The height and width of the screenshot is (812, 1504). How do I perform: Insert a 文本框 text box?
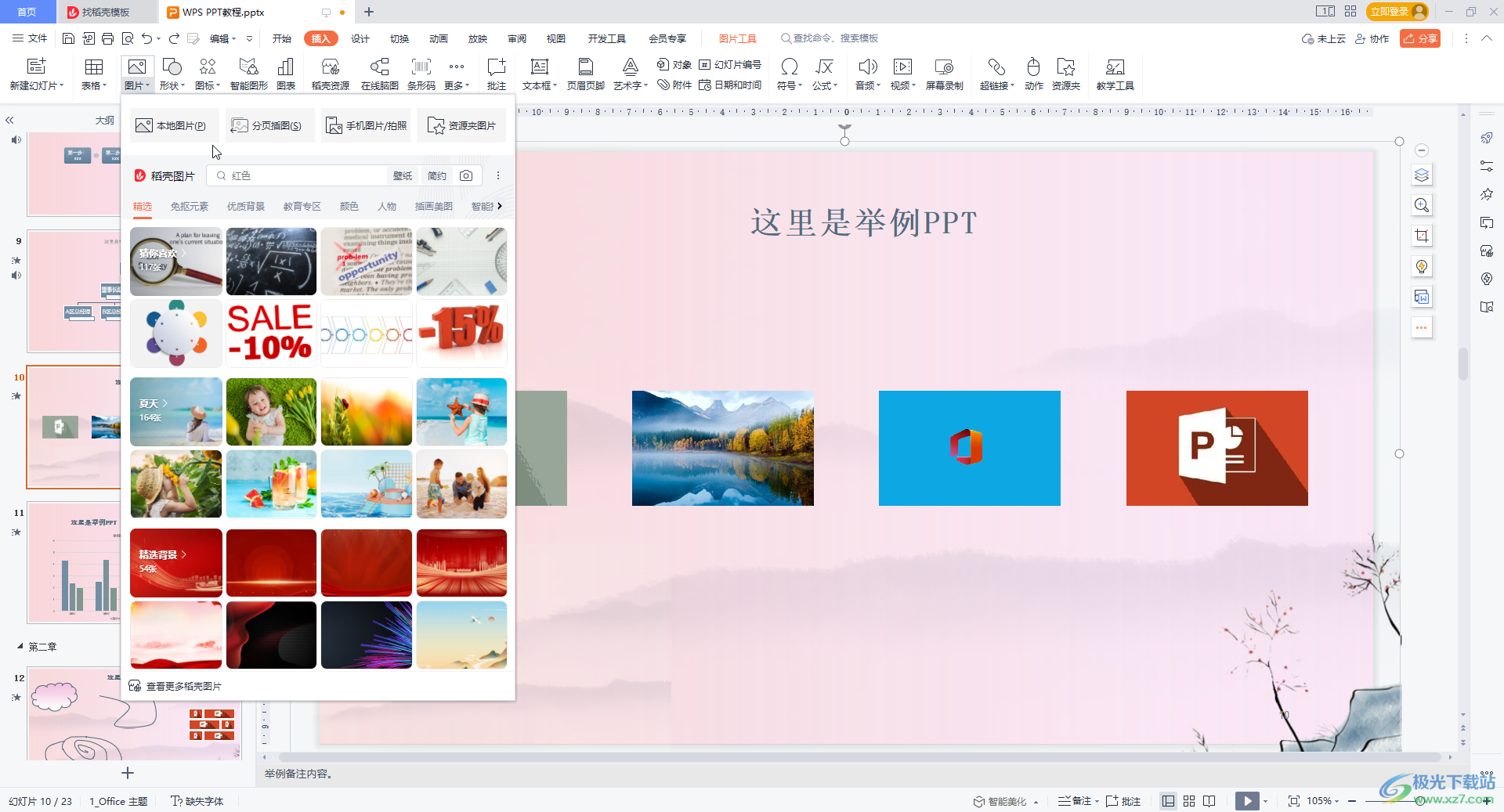coord(540,74)
